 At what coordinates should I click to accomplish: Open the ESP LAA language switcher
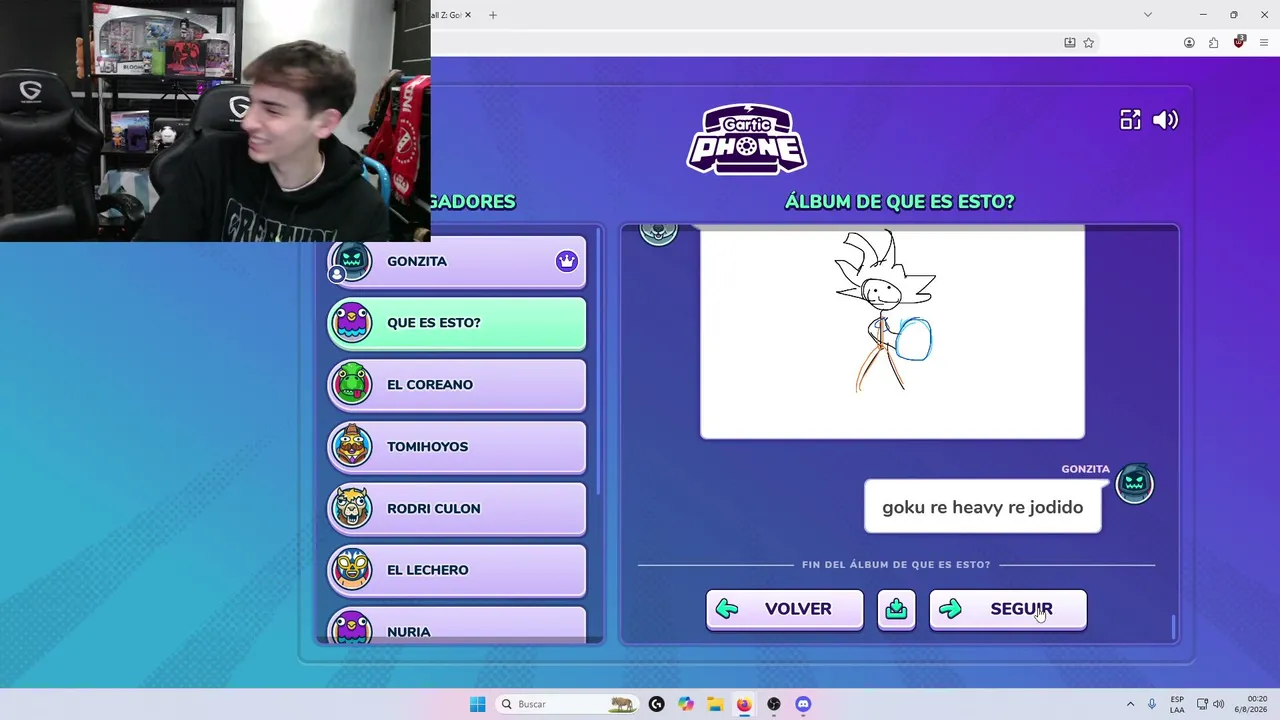(1177, 704)
